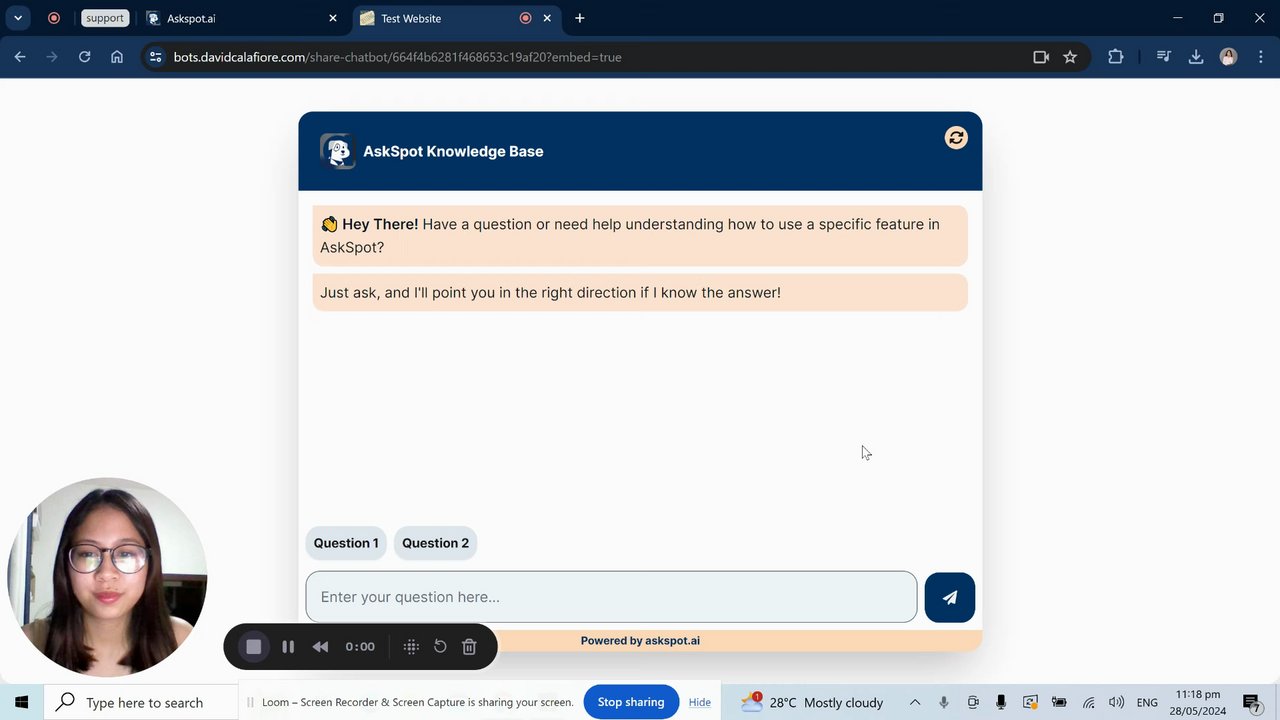The height and width of the screenshot is (720, 1280).
Task: Pause the Loom recording
Action: [288, 647]
